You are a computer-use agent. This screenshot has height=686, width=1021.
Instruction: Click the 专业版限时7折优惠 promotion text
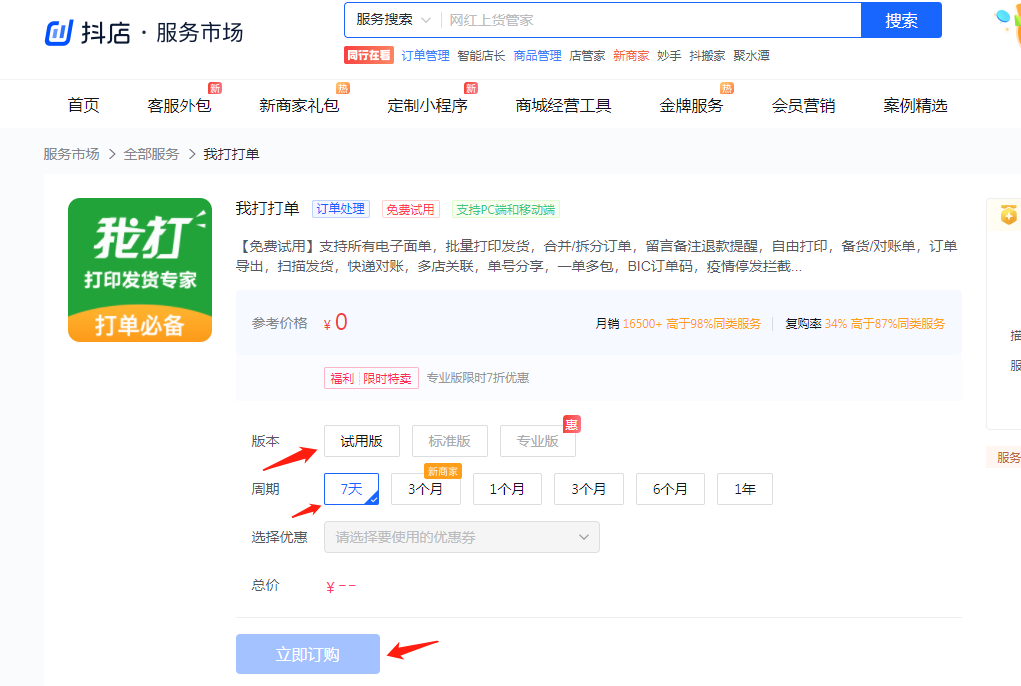tap(477, 378)
